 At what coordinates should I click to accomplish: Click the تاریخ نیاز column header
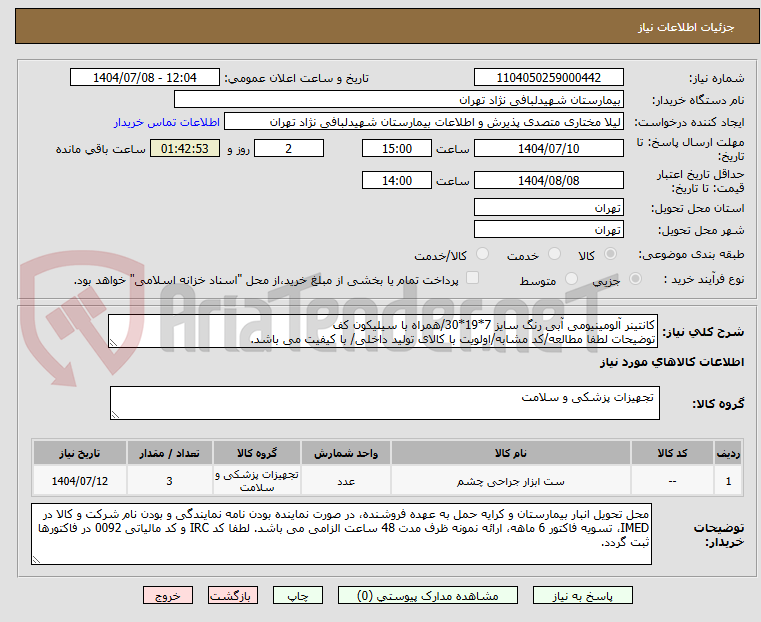(x=80, y=453)
